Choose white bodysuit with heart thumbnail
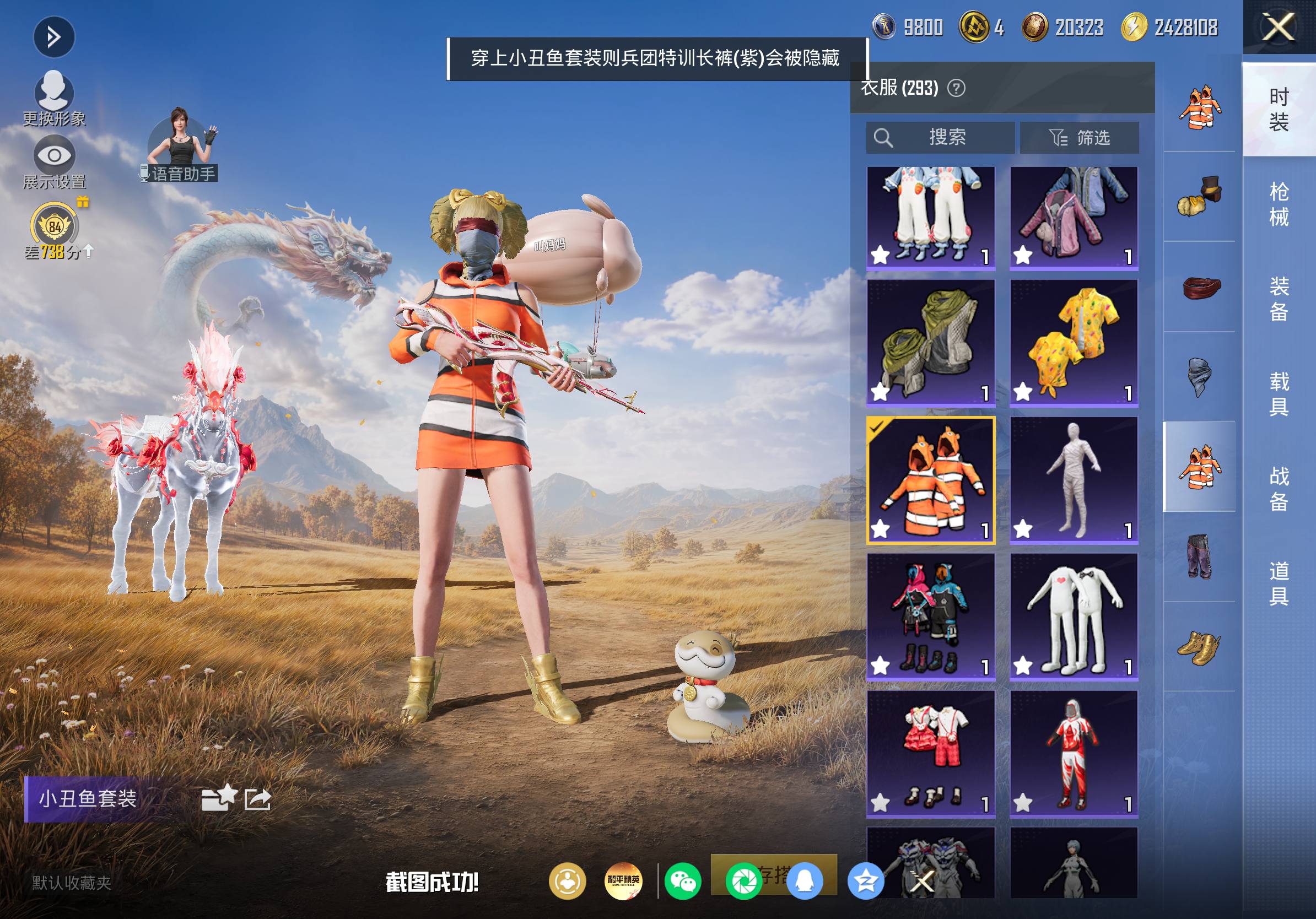Viewport: 1316px width, 919px height. [x=1074, y=617]
